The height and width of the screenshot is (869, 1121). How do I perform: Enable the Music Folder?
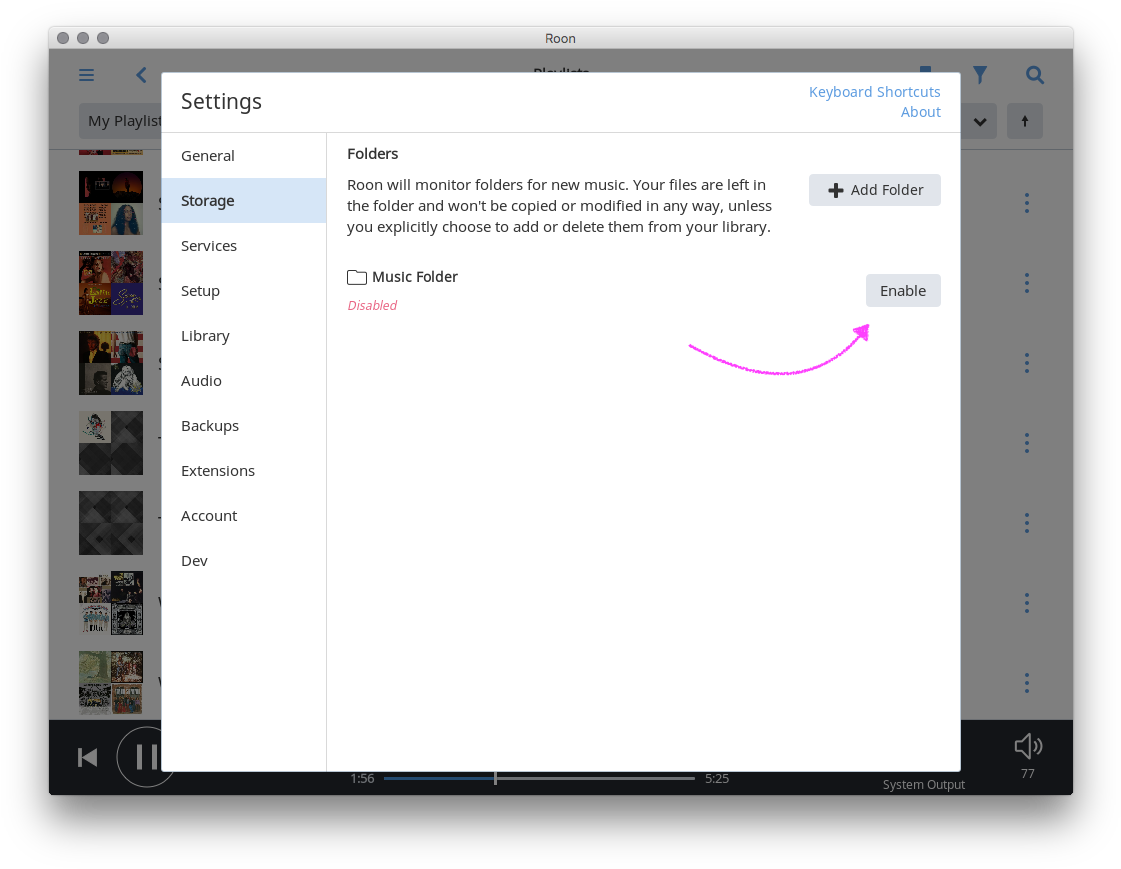pyautogui.click(x=903, y=291)
